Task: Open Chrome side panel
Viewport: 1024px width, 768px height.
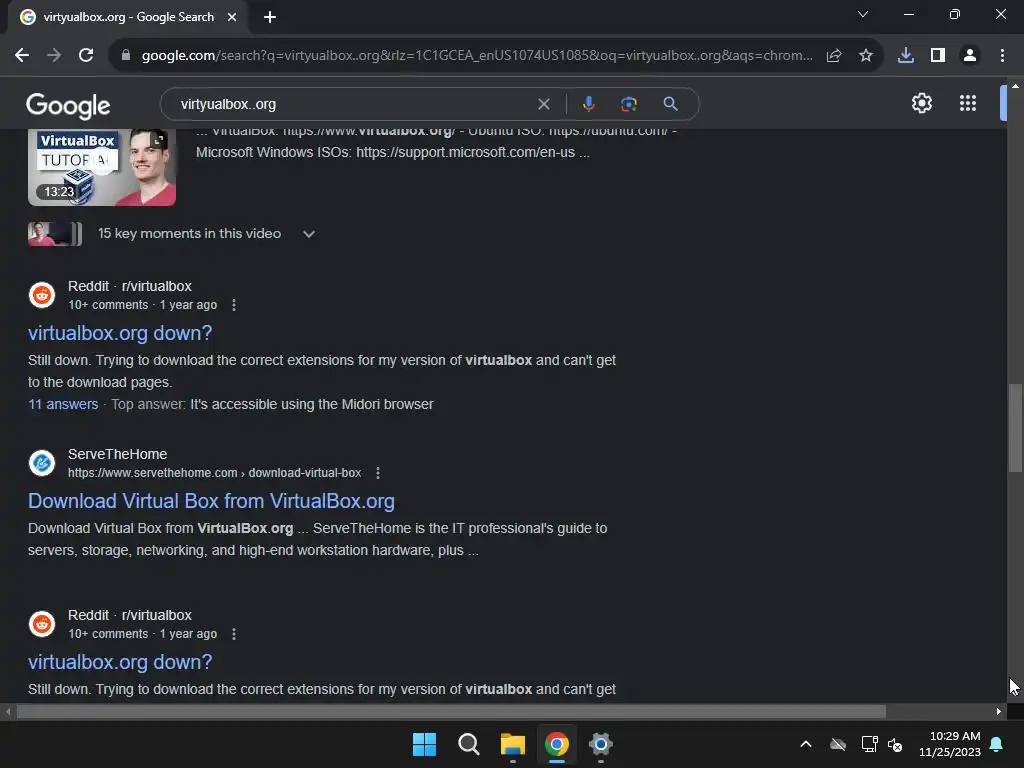Action: [x=938, y=56]
